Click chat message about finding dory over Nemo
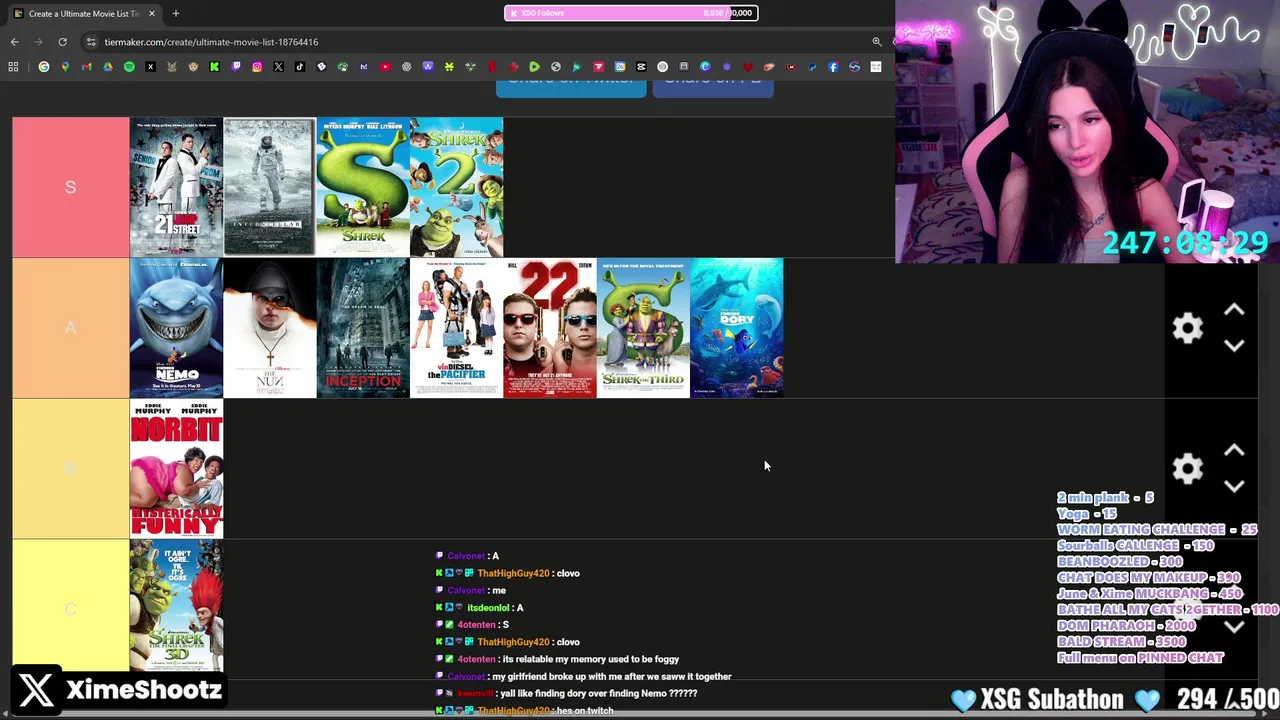 point(598,693)
